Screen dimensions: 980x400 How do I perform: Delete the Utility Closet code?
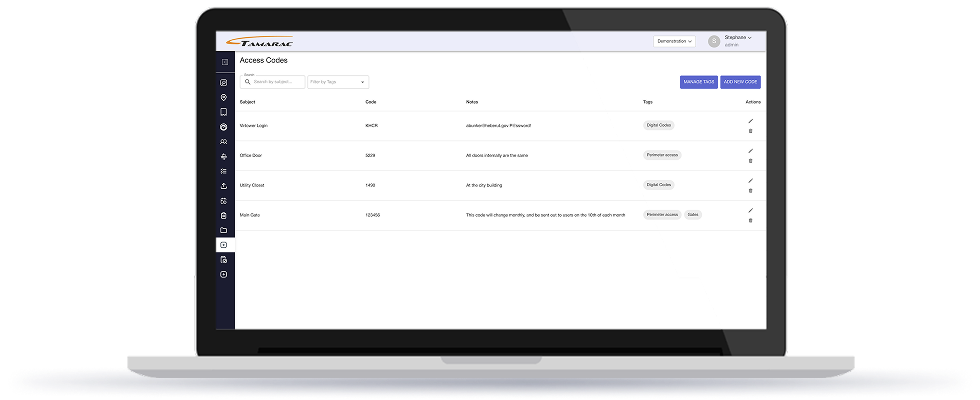point(751,191)
